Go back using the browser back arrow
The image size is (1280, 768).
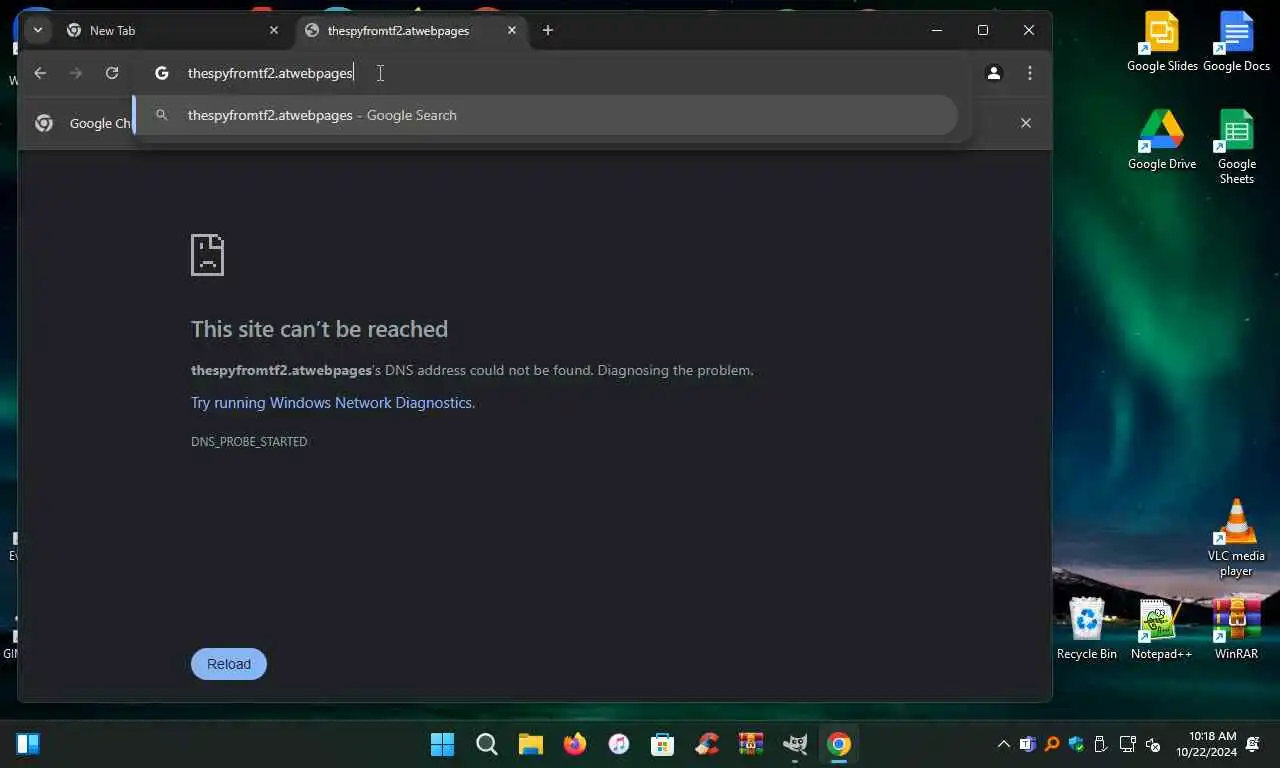tap(40, 73)
